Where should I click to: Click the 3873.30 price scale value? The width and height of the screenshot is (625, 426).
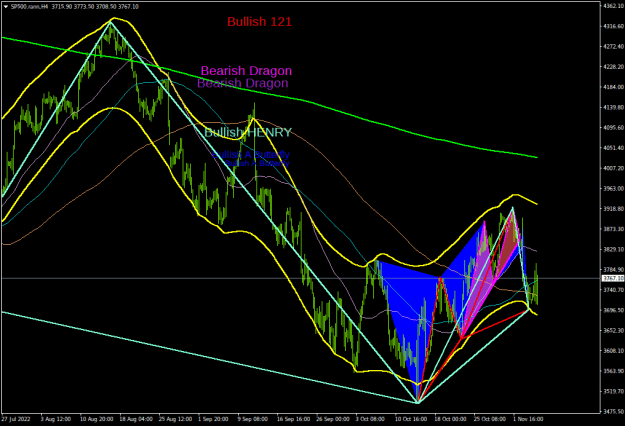613,229
